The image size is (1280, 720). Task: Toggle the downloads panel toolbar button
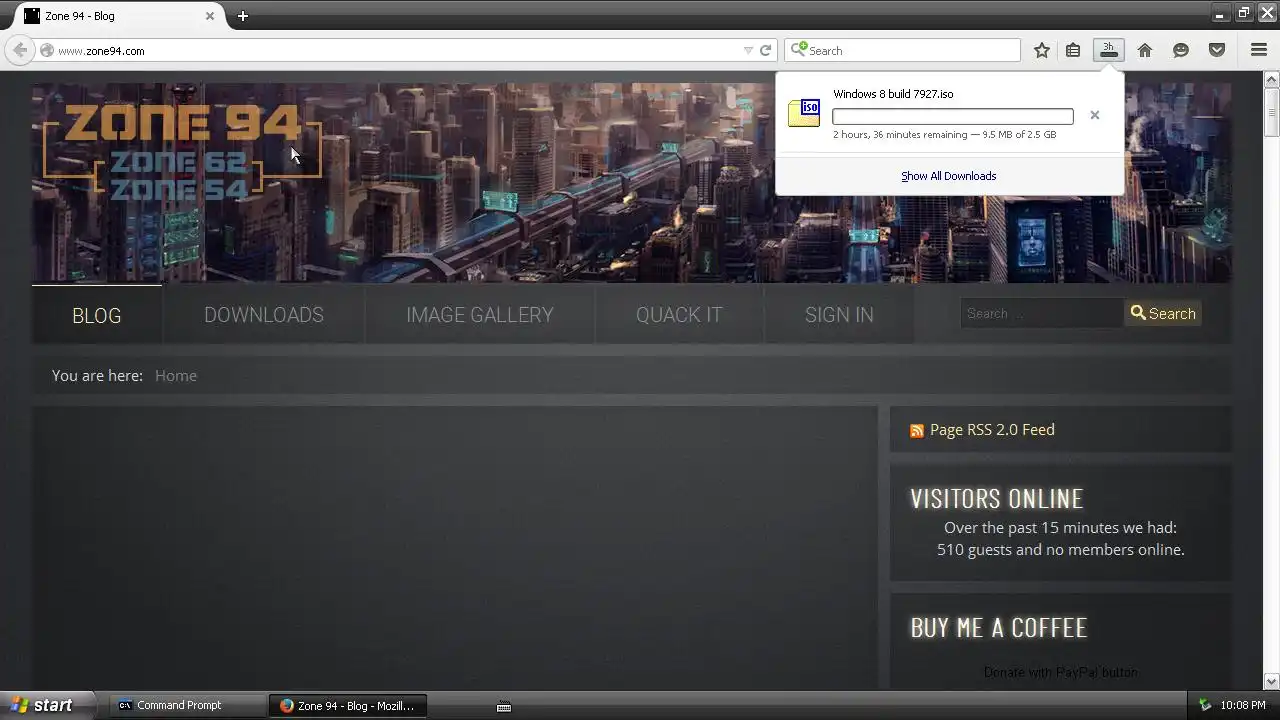[1108, 50]
